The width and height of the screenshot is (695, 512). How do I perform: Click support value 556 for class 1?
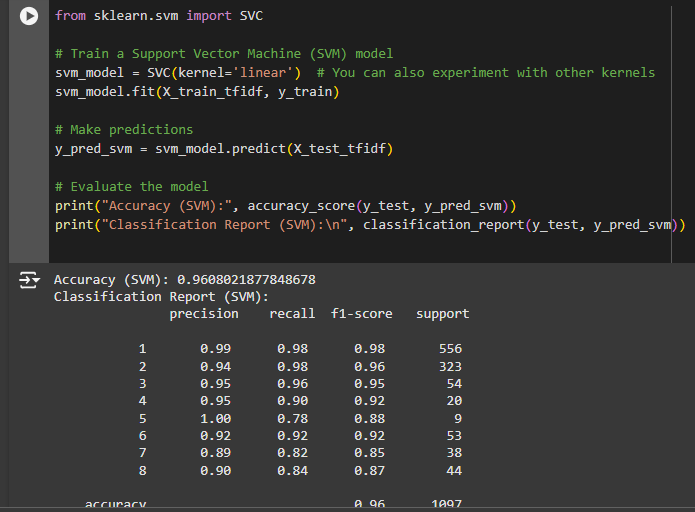point(450,348)
